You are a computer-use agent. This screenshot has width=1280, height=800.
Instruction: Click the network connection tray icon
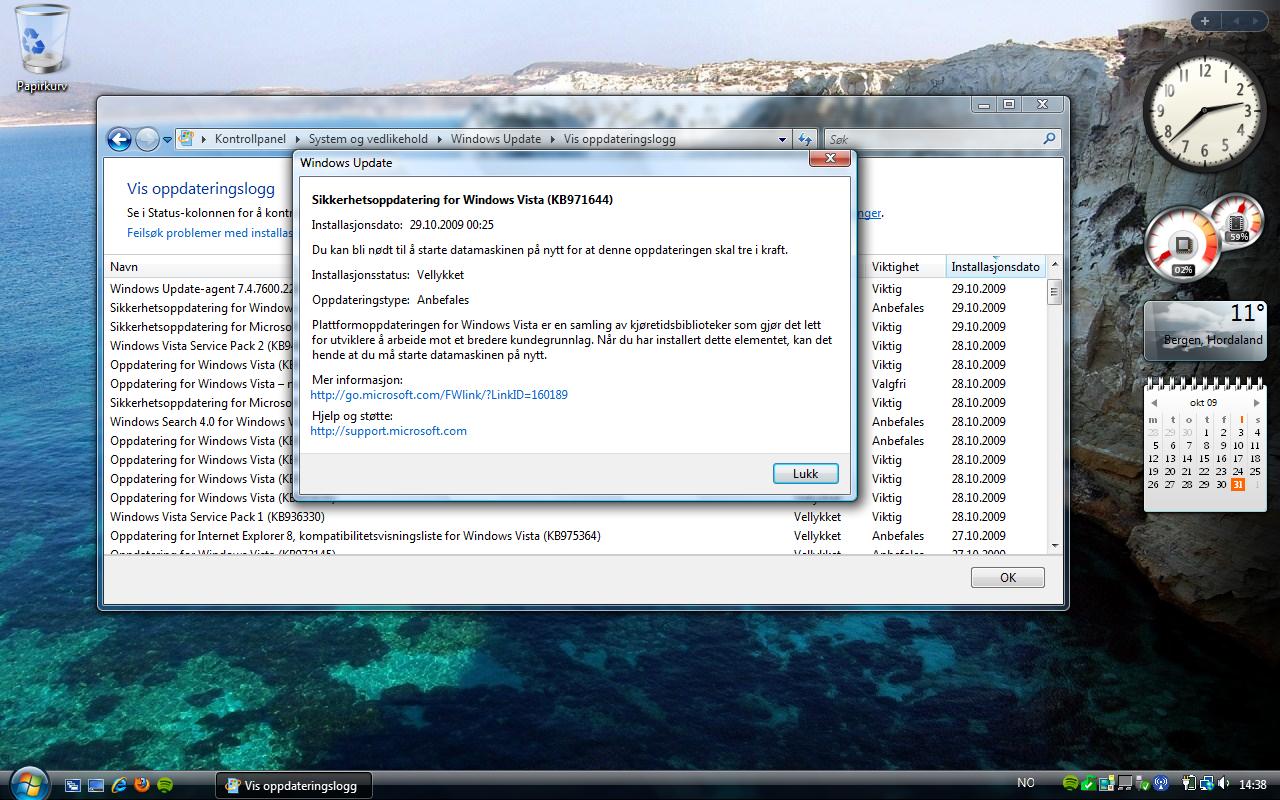pos(1208,784)
